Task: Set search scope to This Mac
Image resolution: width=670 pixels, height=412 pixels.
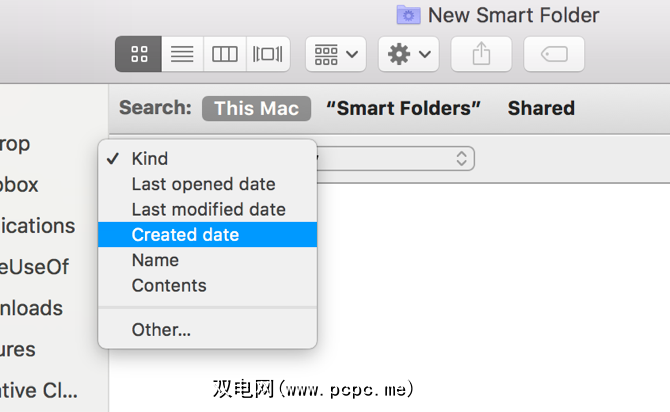Action: tap(256, 108)
